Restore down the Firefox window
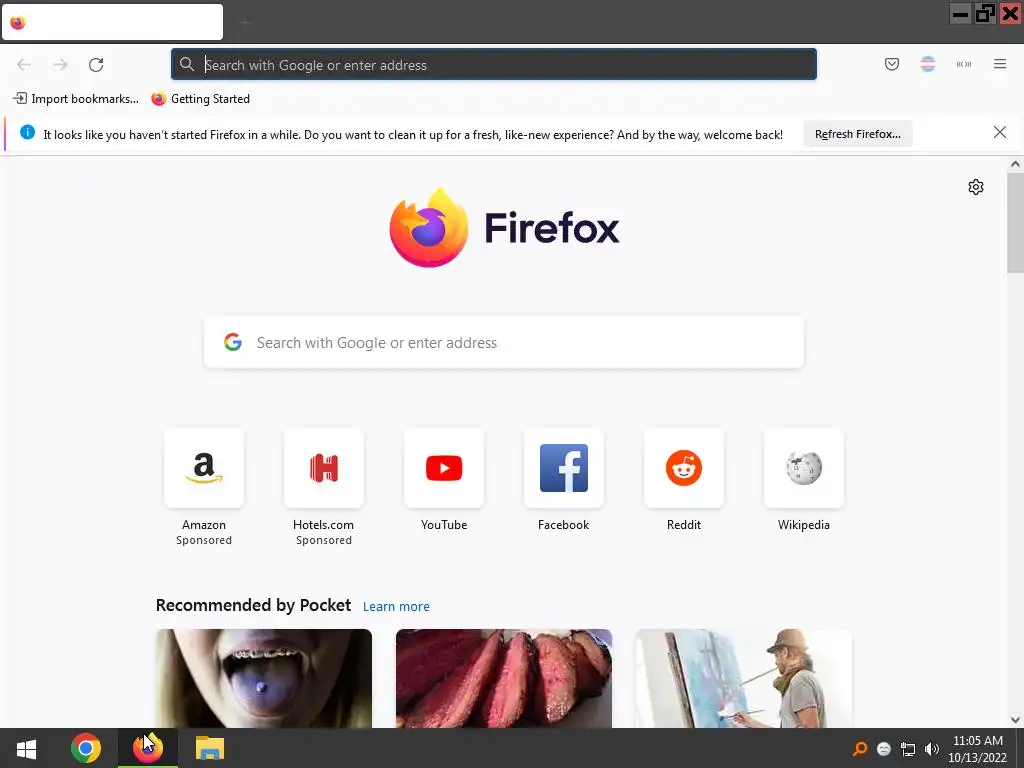The width and height of the screenshot is (1024, 768). point(985,13)
